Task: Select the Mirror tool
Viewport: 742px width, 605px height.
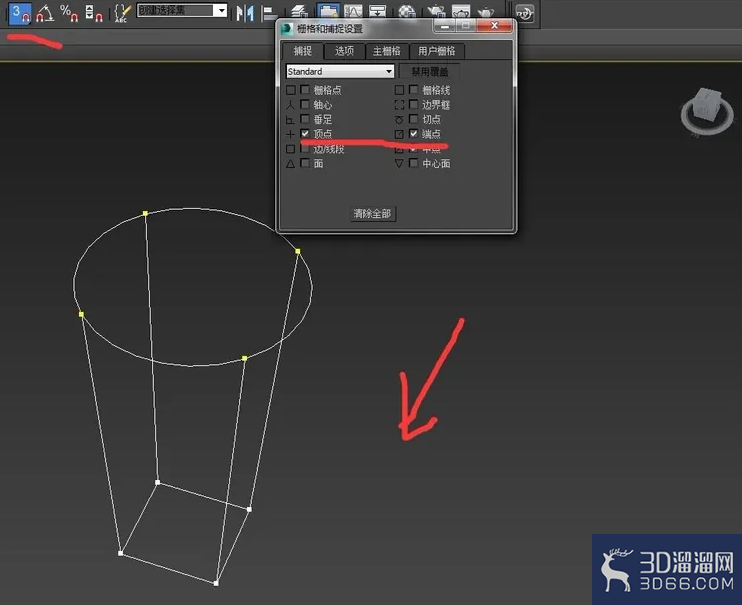Action: pos(245,13)
